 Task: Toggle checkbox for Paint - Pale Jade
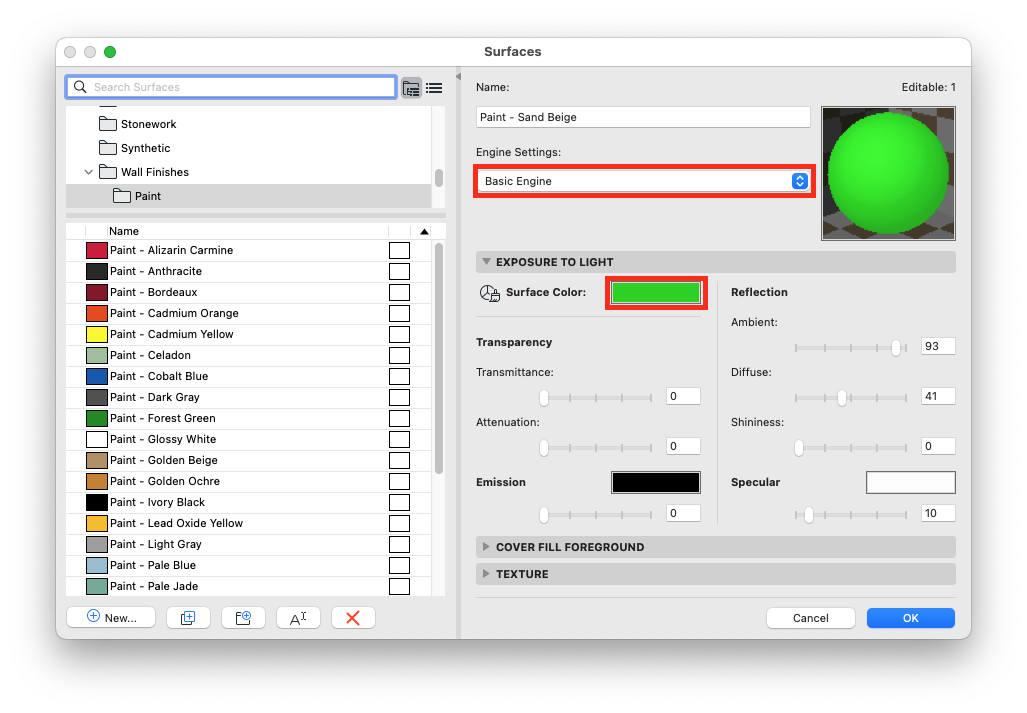400,586
